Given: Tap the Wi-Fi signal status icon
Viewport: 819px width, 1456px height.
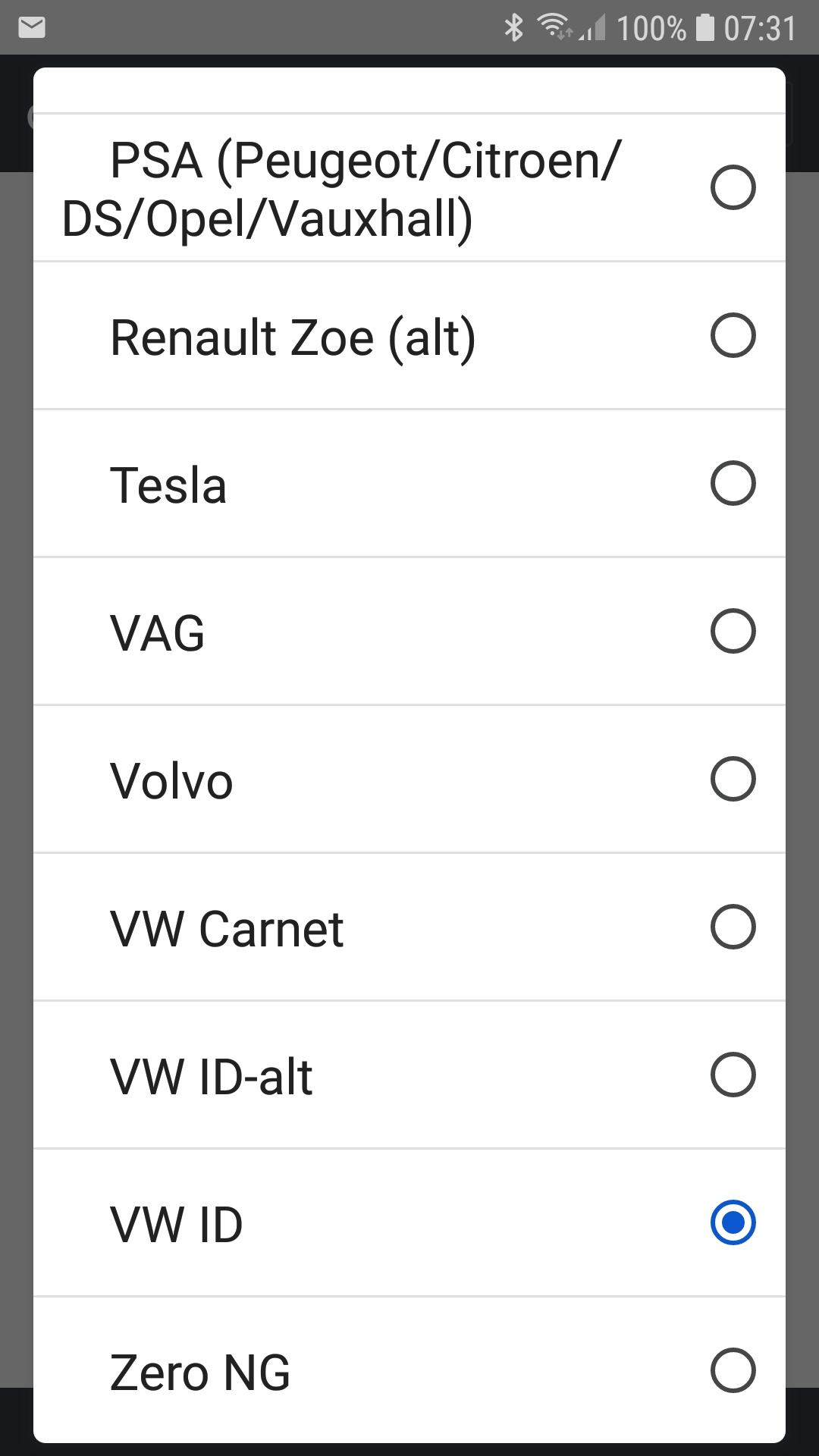Looking at the screenshot, I should pos(554,27).
